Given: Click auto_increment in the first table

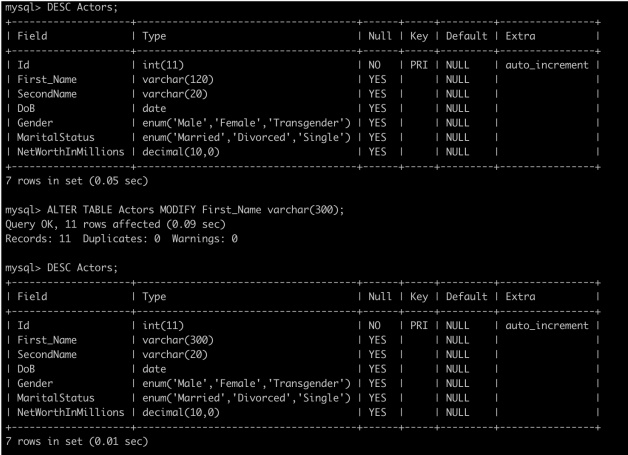Looking at the screenshot, I should (547, 65).
